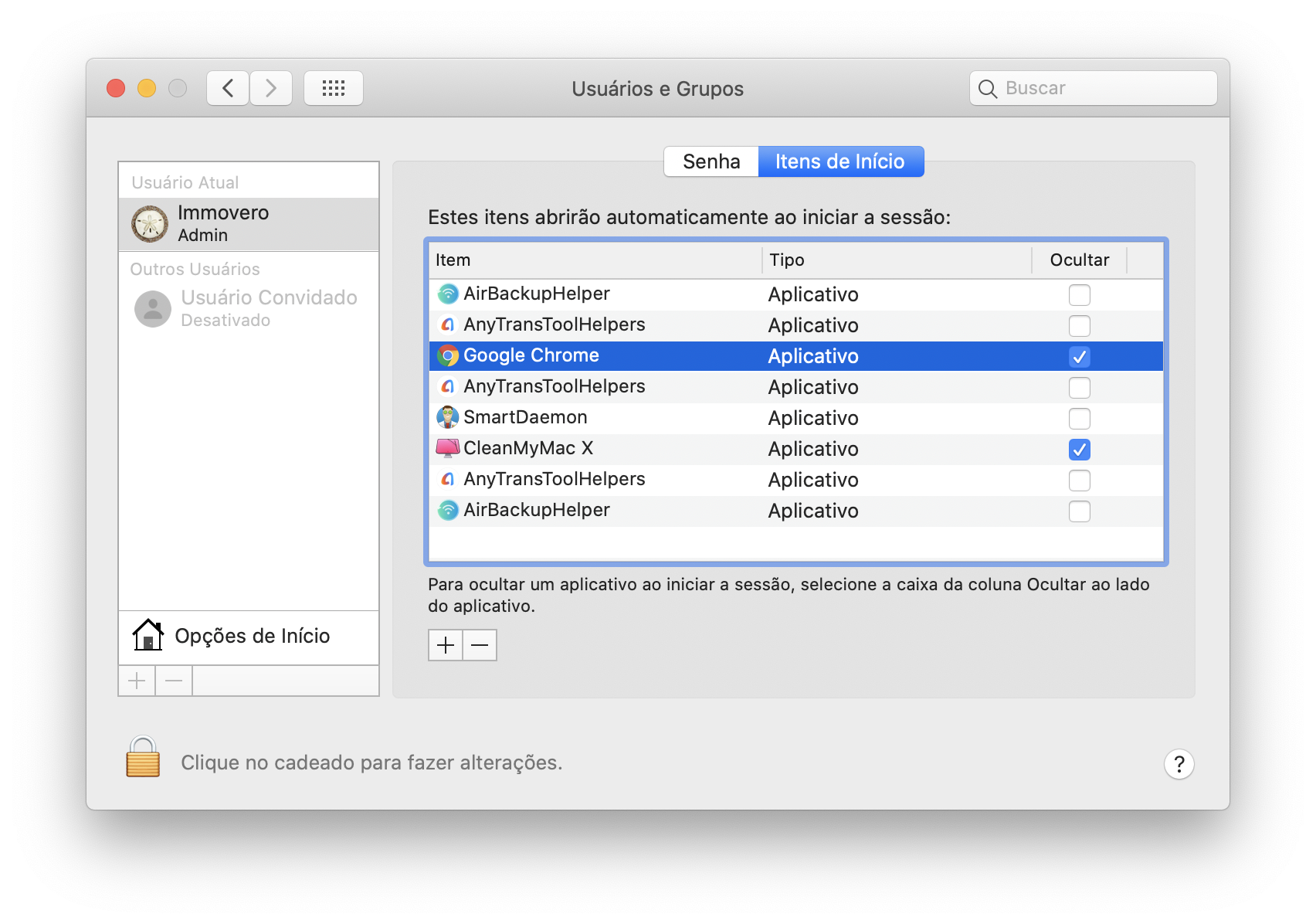Click the Google Chrome icon in list

(x=448, y=356)
